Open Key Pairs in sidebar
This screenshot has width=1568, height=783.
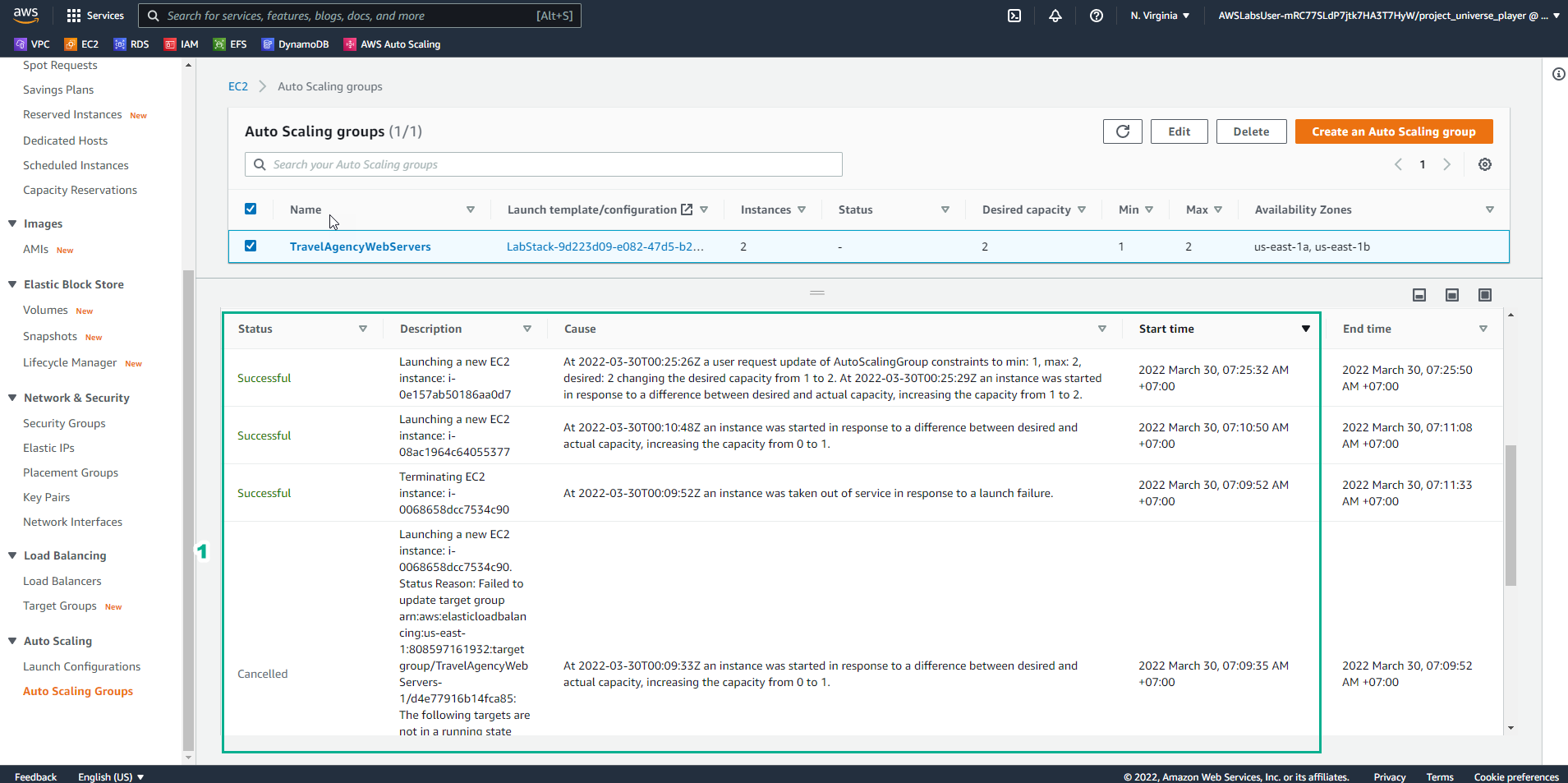[47, 497]
